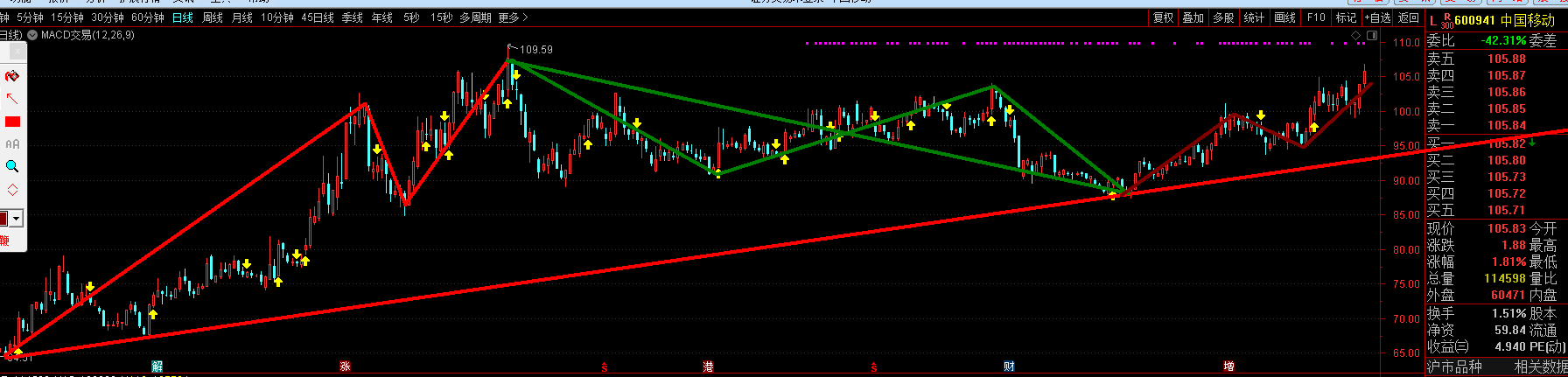Switch chart to 10分钟 period
The width and height of the screenshot is (1568, 377).
(x=277, y=17)
